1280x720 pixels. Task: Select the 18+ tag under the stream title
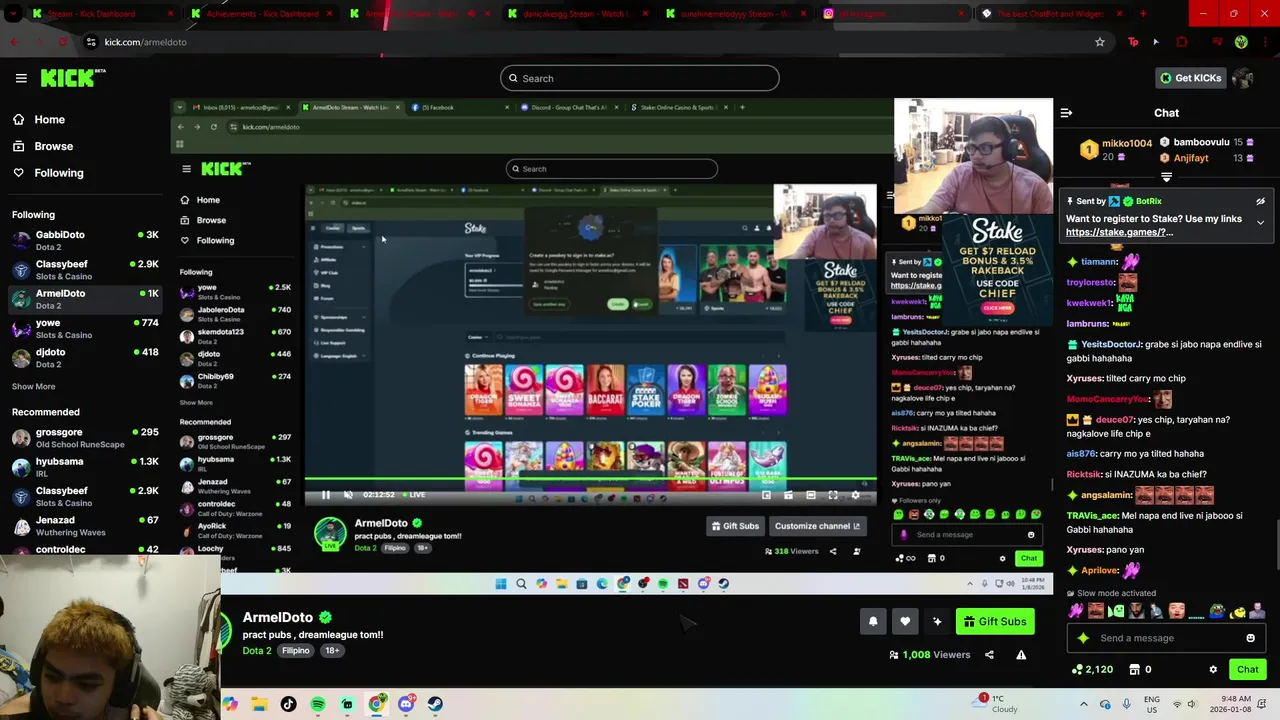[x=331, y=651]
